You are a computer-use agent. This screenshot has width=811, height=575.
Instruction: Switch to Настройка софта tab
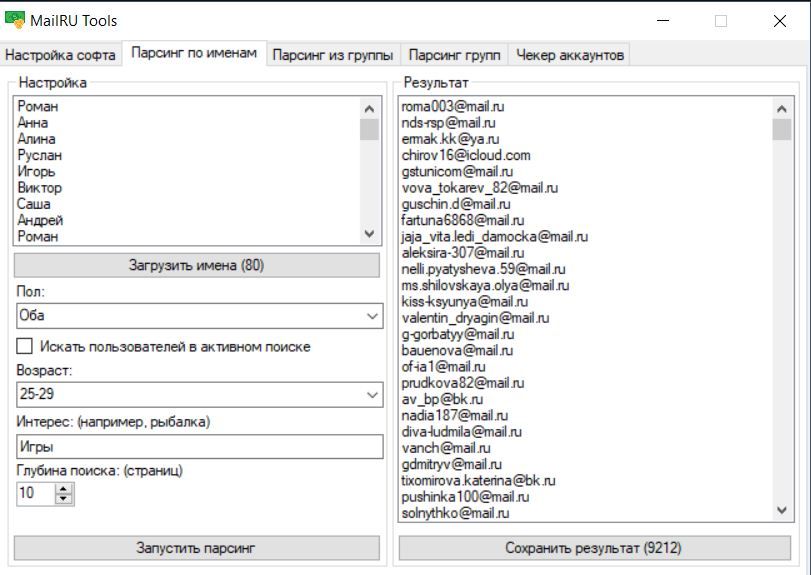[x=61, y=55]
